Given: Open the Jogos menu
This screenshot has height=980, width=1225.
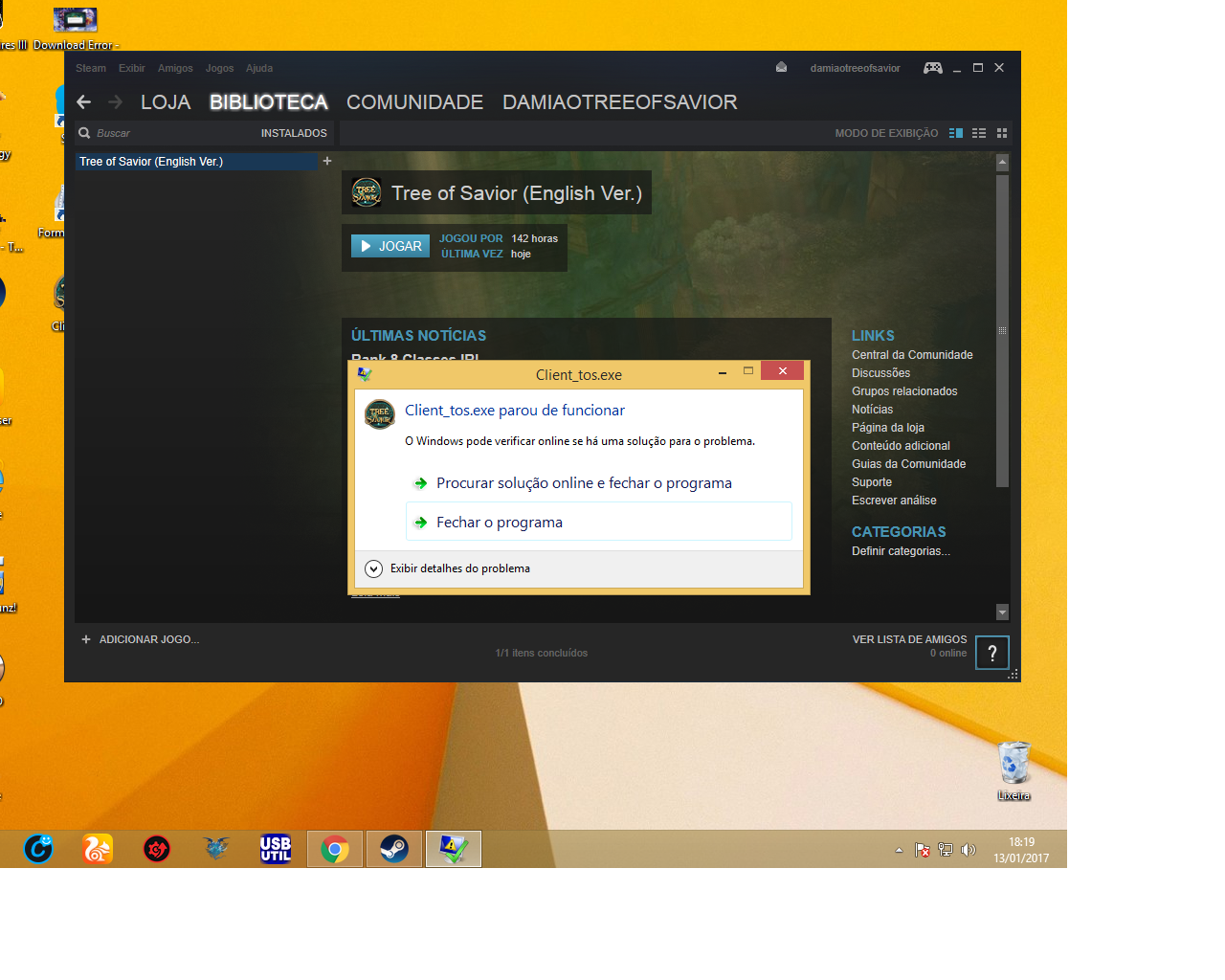Looking at the screenshot, I should 219,68.
